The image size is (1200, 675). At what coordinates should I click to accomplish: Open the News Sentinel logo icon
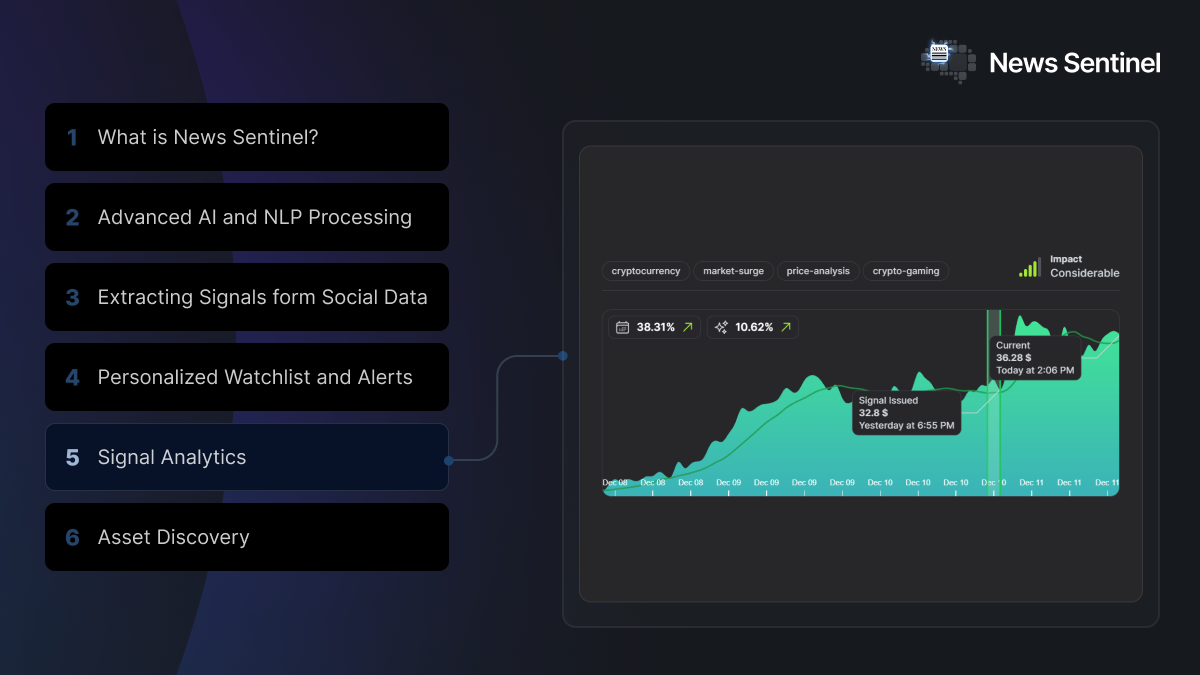(x=948, y=61)
